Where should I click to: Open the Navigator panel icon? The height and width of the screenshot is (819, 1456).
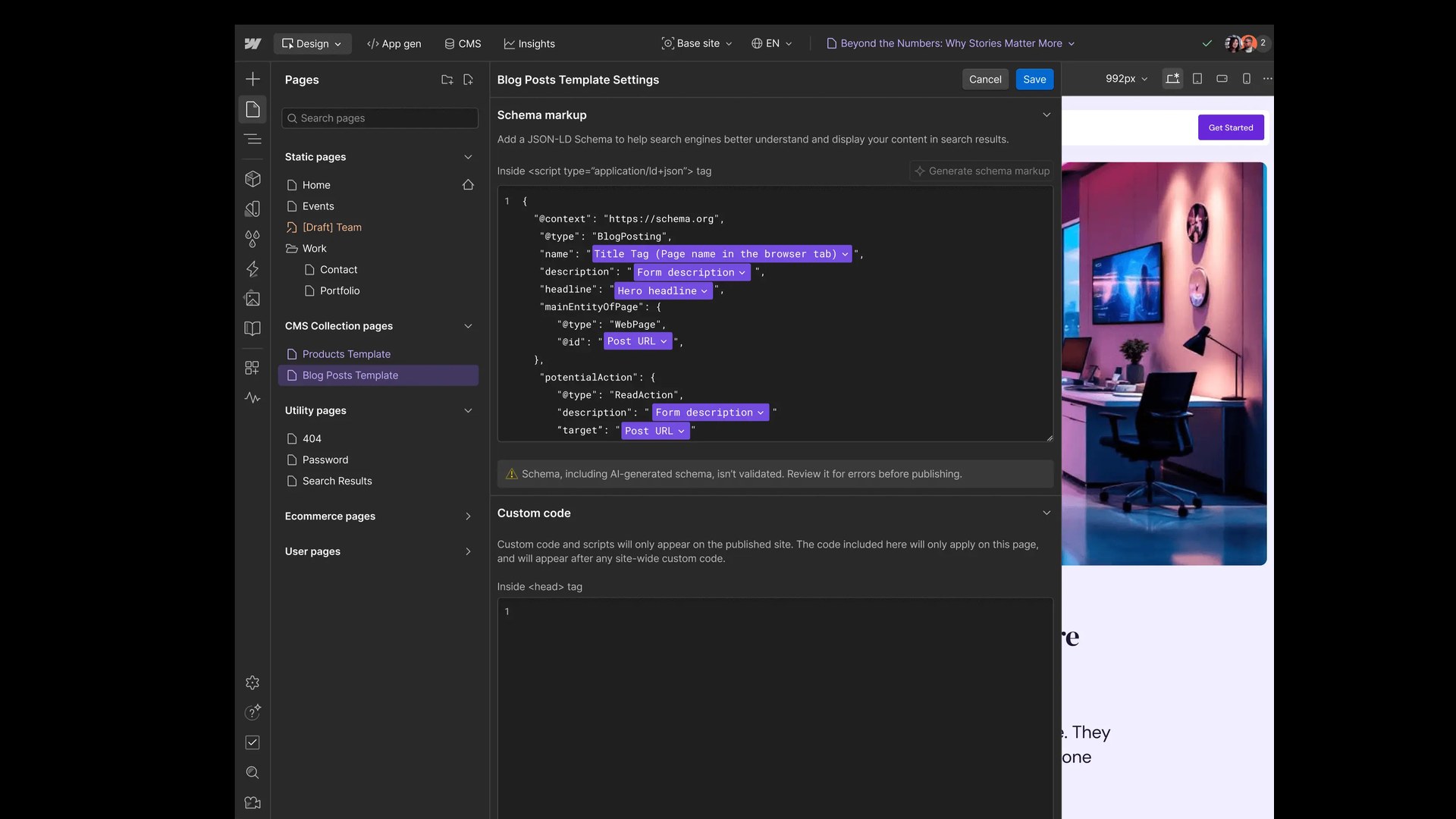click(253, 139)
